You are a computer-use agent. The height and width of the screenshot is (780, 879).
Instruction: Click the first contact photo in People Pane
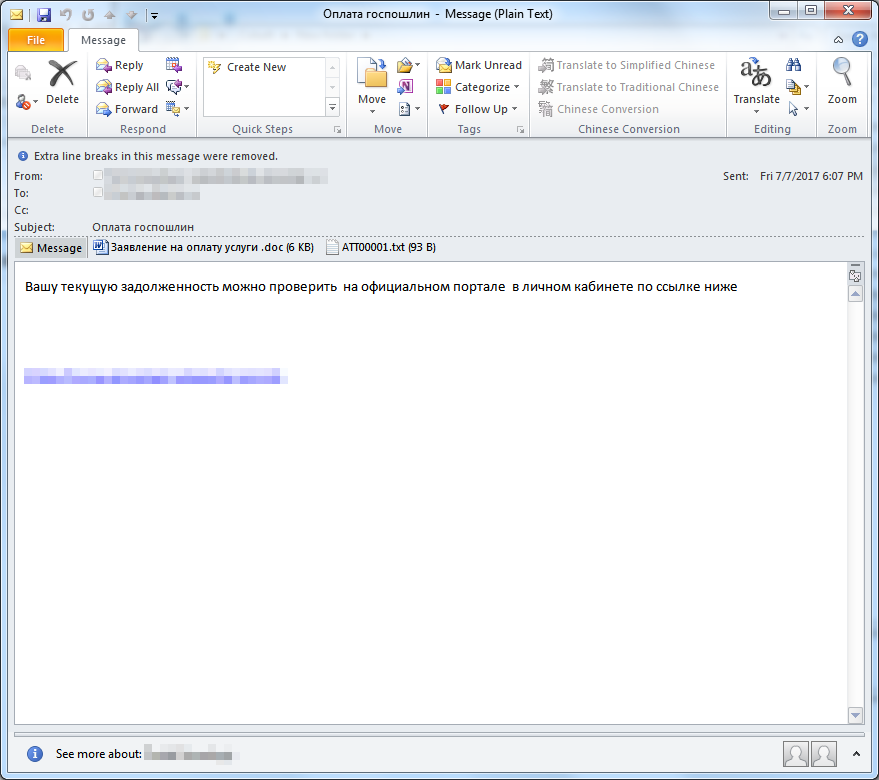coord(795,754)
